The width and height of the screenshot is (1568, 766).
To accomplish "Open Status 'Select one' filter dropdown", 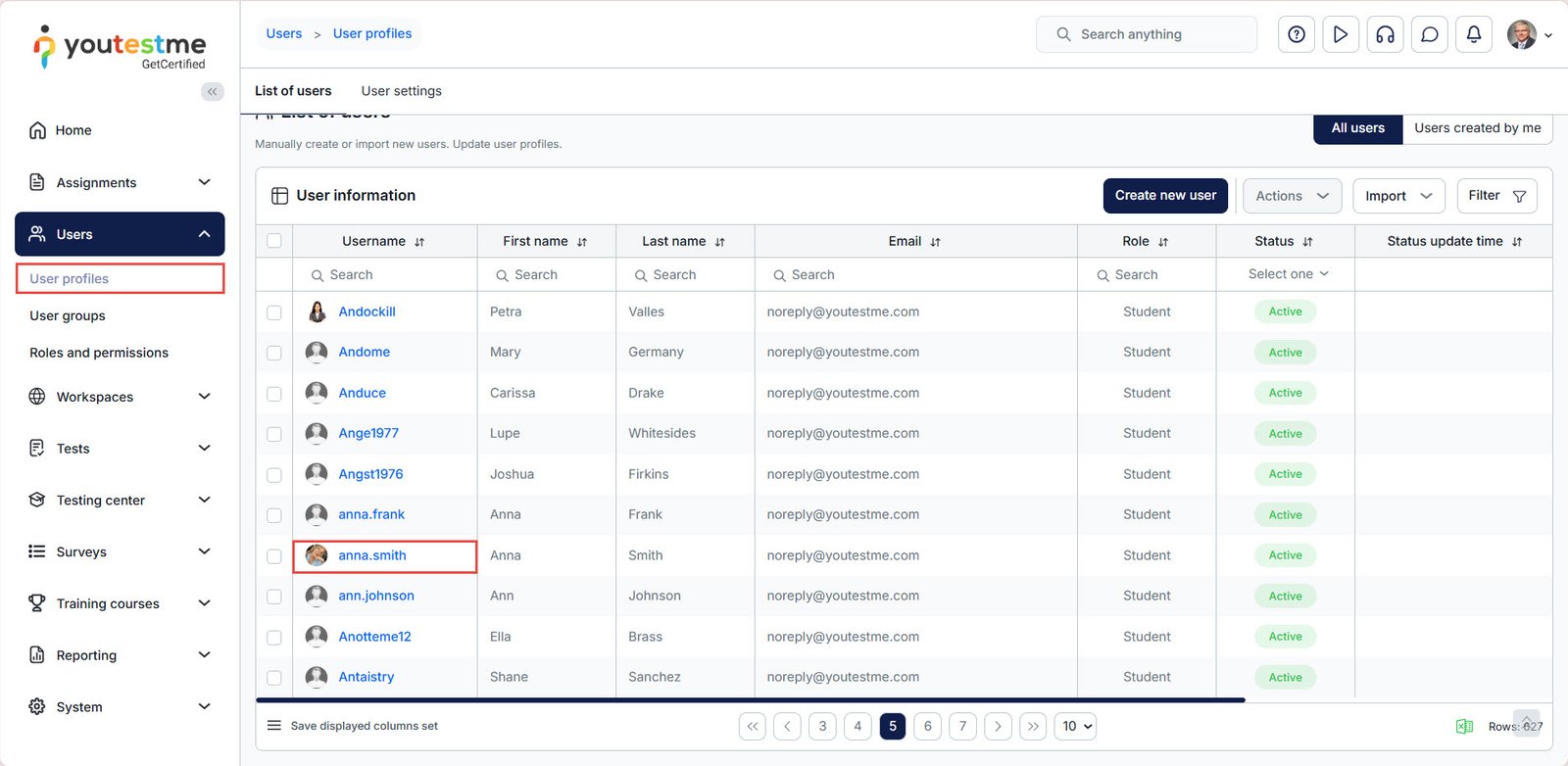I will 1287,274.
